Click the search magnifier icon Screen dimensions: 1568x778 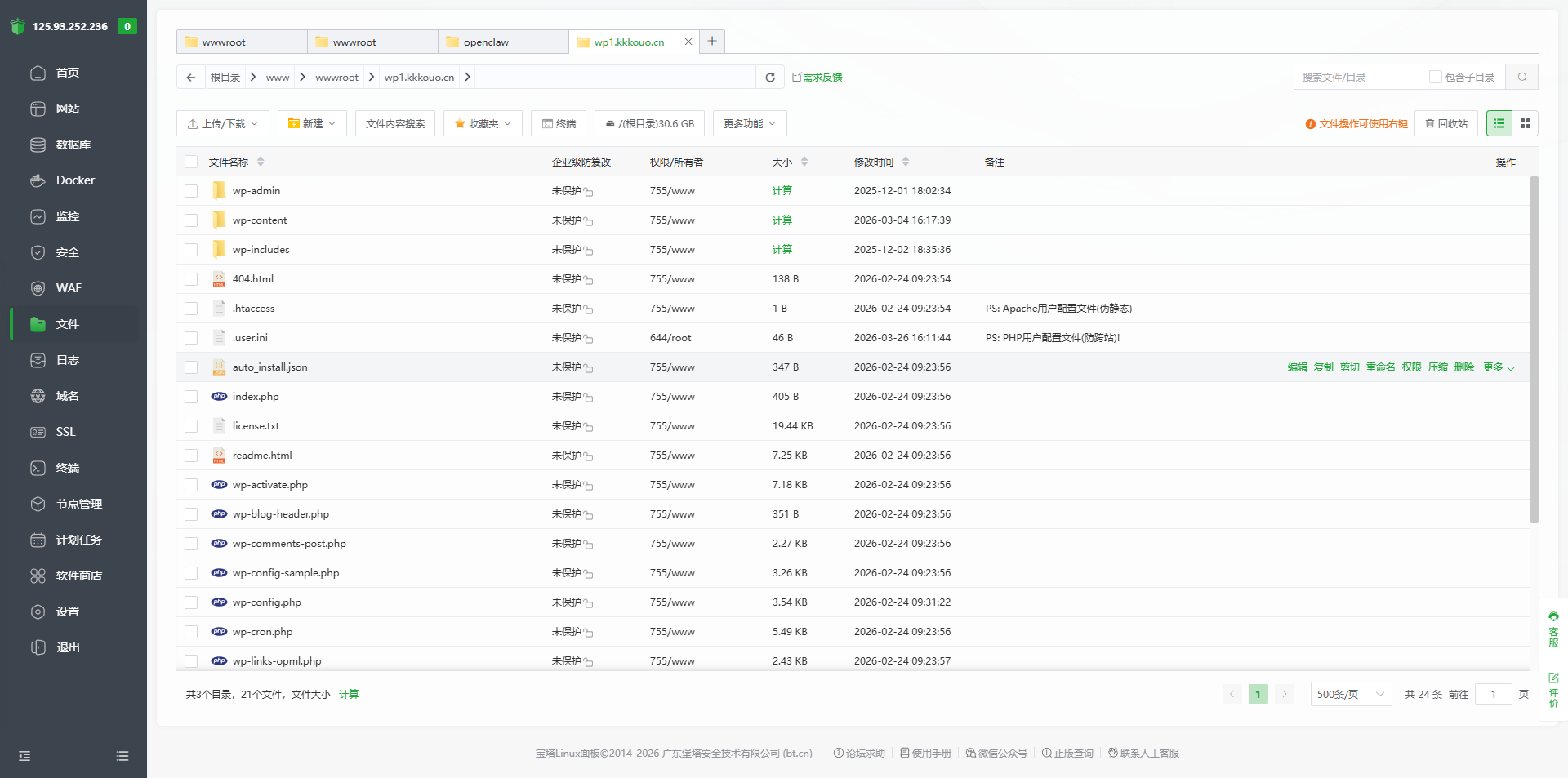click(x=1522, y=78)
